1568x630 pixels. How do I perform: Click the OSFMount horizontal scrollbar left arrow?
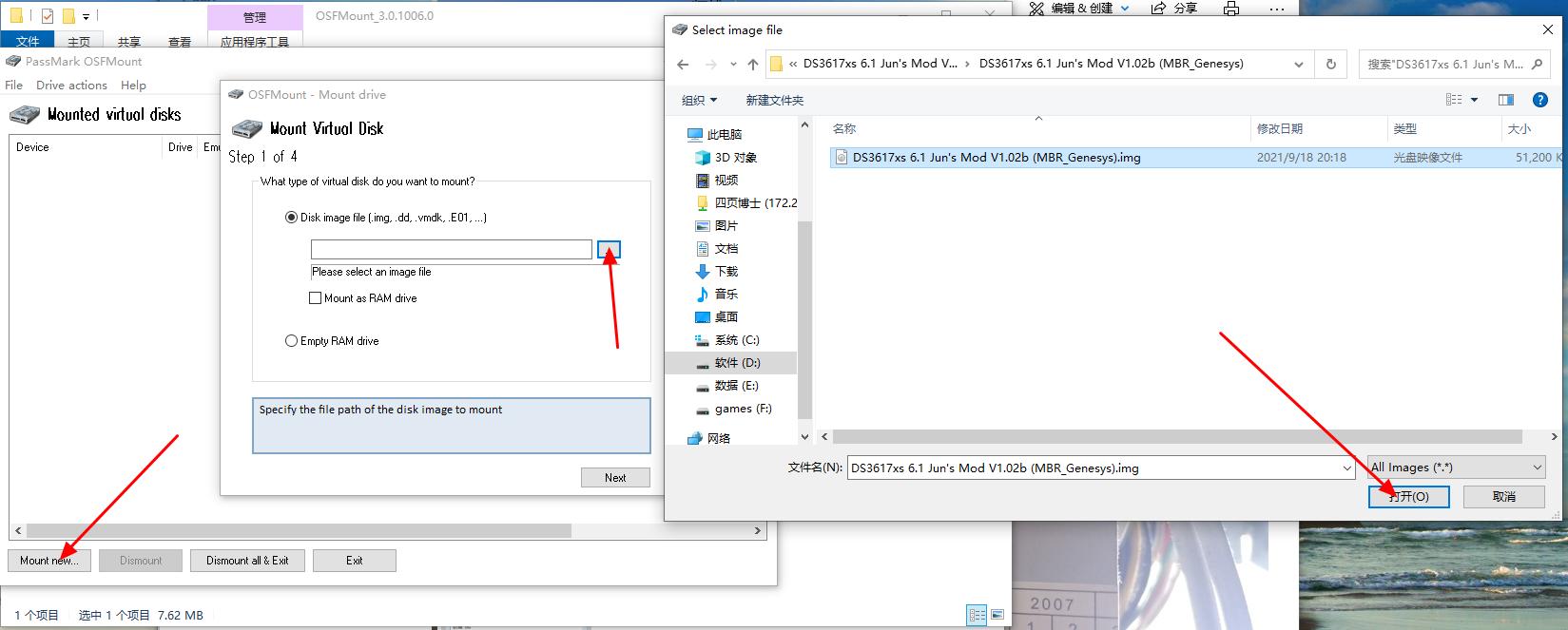[18, 531]
